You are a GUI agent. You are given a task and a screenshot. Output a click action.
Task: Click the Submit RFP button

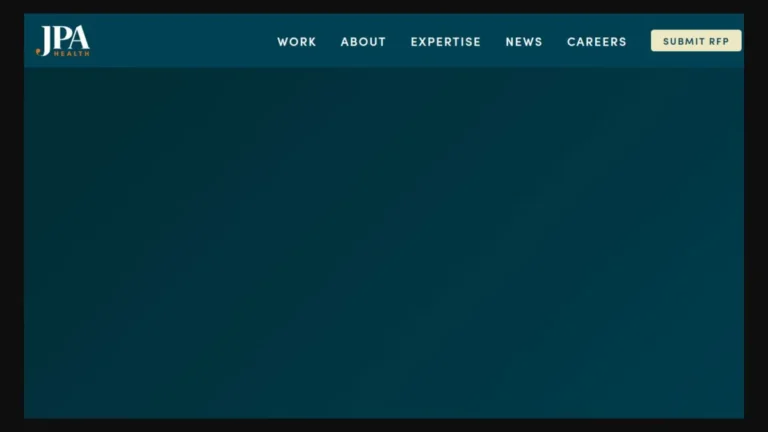696,41
